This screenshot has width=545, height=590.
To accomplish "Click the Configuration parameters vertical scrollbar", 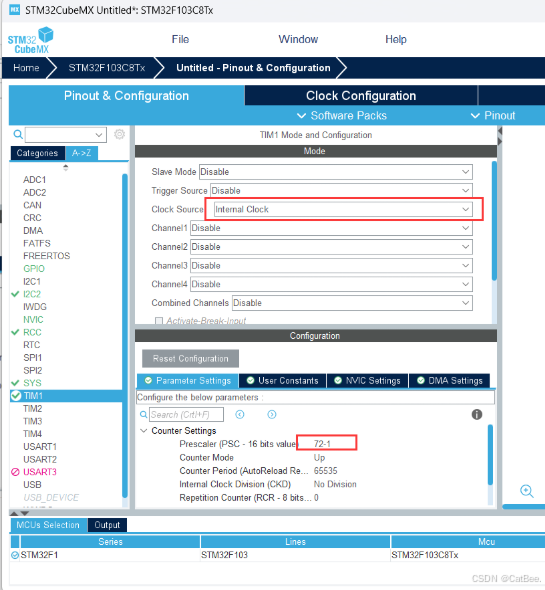I will [490, 455].
